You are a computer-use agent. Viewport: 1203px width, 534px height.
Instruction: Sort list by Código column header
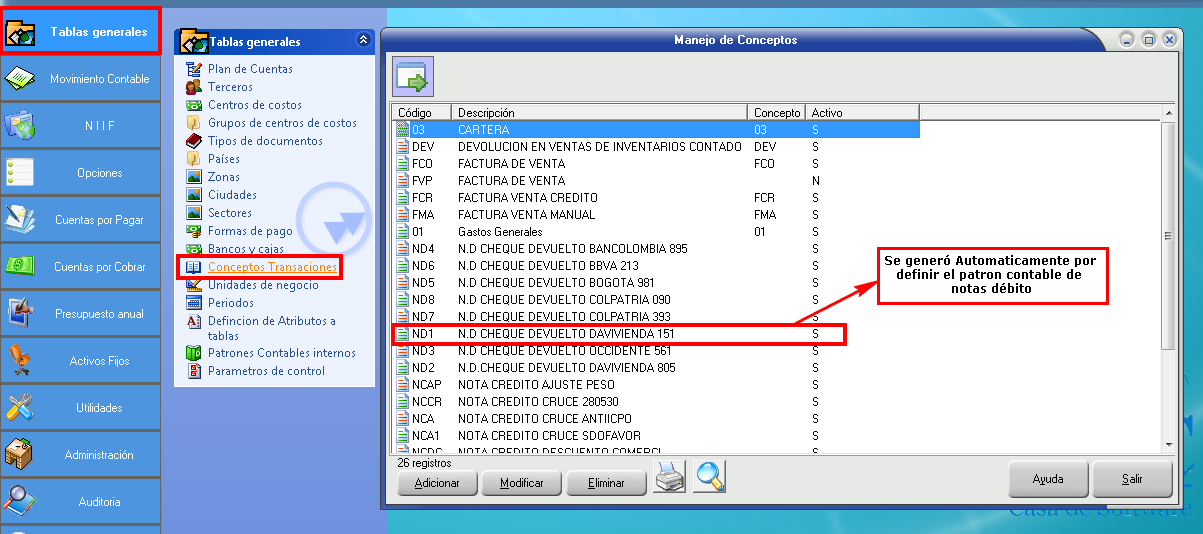click(421, 113)
